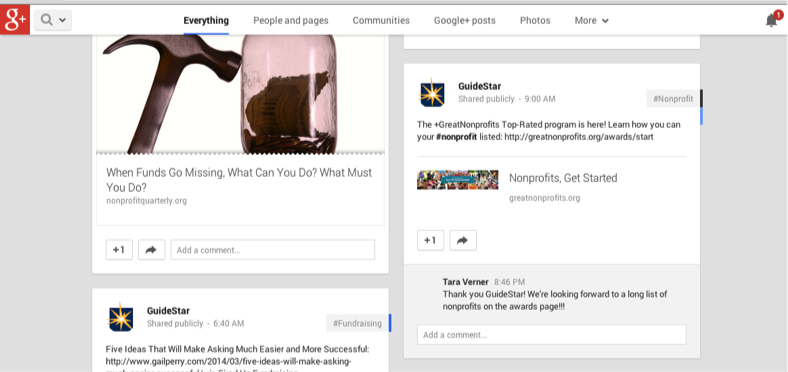Open Tara Verner's profile name
This screenshot has height=372, width=788.
click(x=465, y=282)
